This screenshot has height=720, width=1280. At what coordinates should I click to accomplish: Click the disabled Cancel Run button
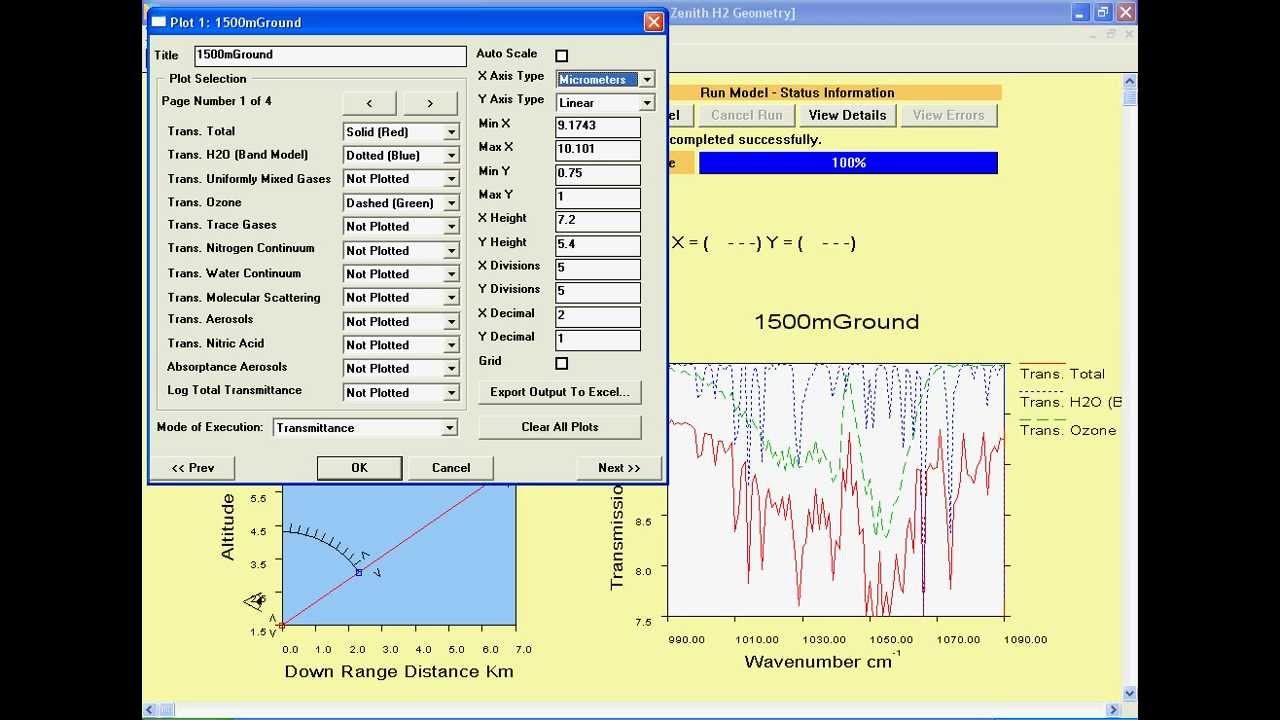pyautogui.click(x=746, y=115)
